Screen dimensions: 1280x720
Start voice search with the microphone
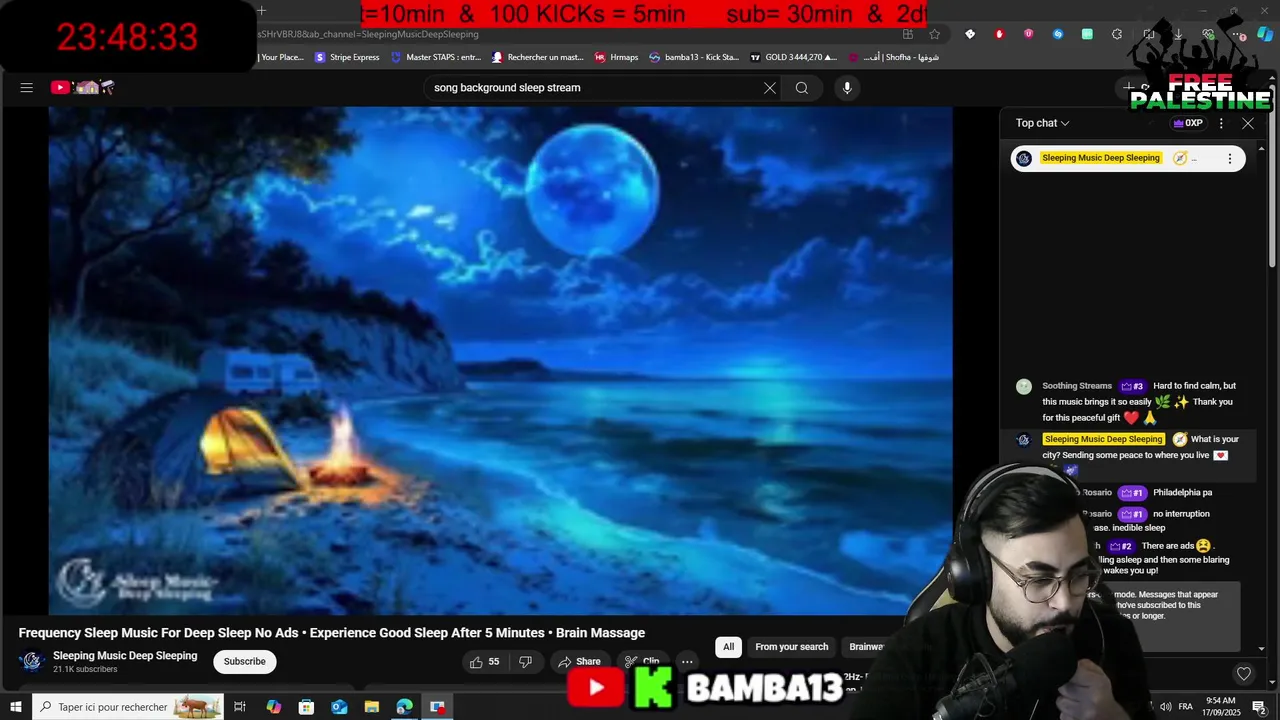(847, 88)
